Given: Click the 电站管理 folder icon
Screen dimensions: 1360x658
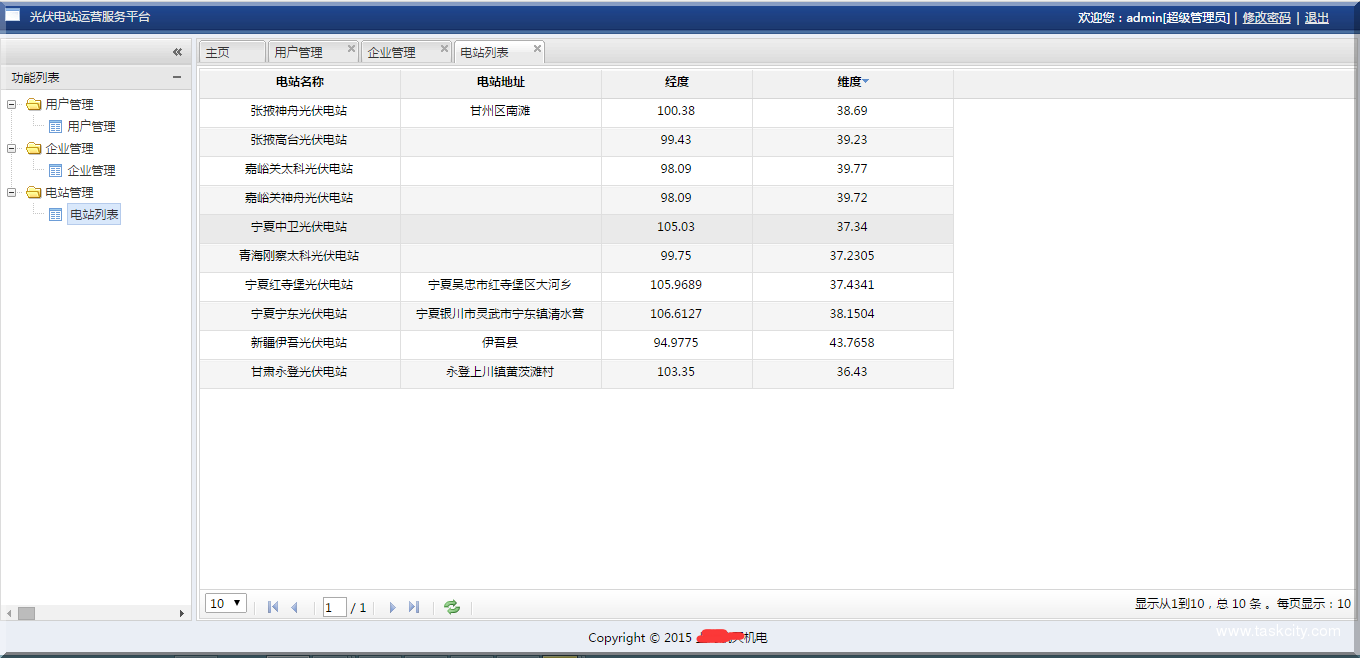Looking at the screenshot, I should pyautogui.click(x=33, y=192).
